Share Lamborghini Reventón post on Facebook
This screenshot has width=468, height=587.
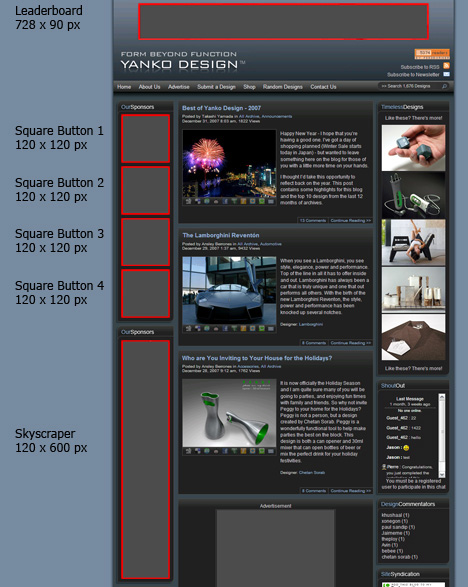225,328
